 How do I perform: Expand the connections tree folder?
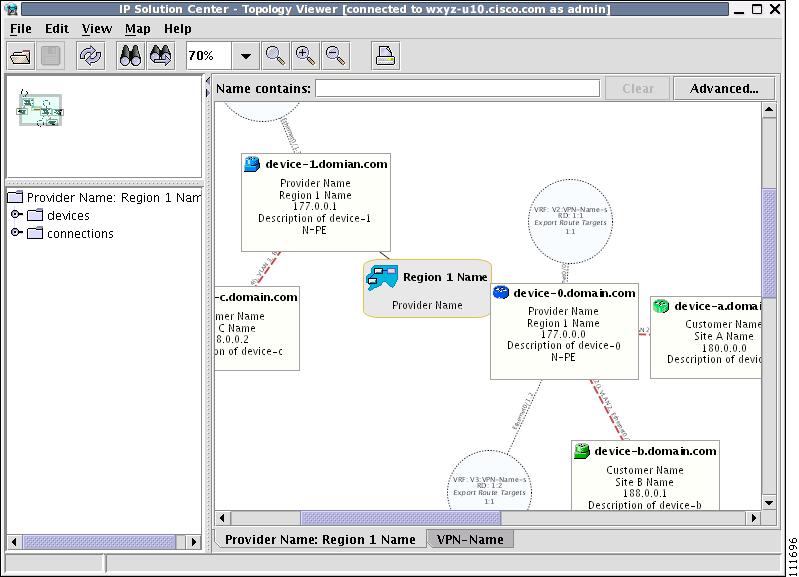[16, 232]
